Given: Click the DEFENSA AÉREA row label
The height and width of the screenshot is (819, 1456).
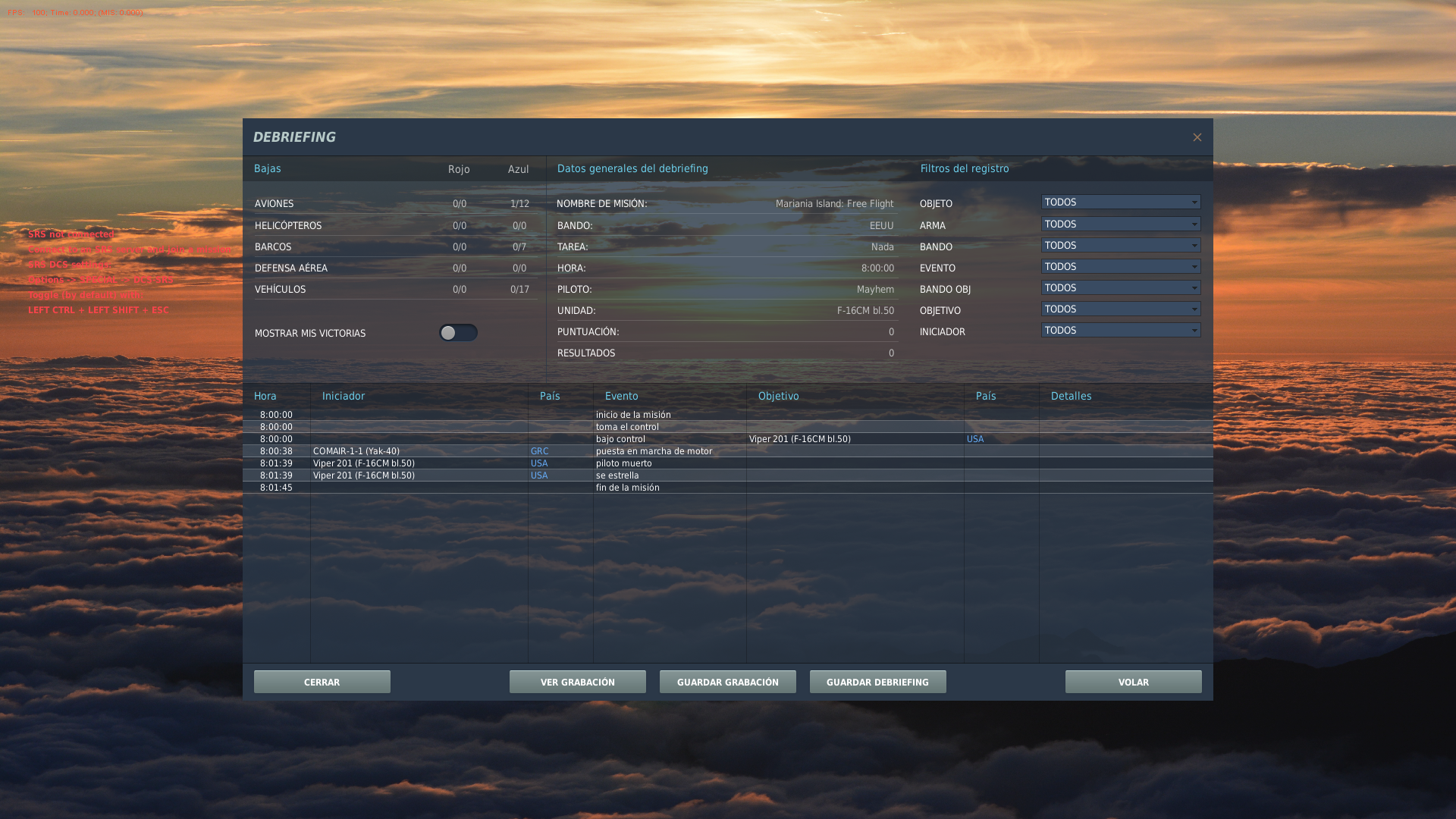Looking at the screenshot, I should click(291, 268).
